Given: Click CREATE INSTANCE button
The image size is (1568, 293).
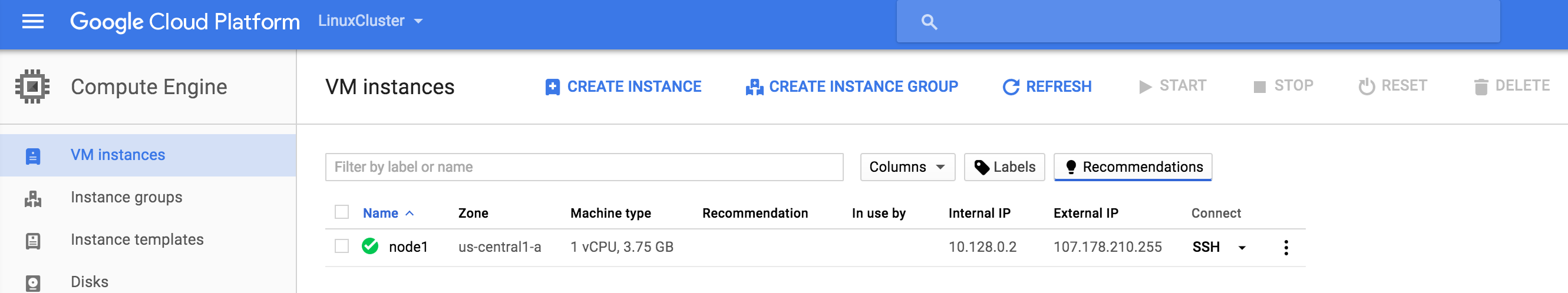Looking at the screenshot, I should (x=623, y=87).
